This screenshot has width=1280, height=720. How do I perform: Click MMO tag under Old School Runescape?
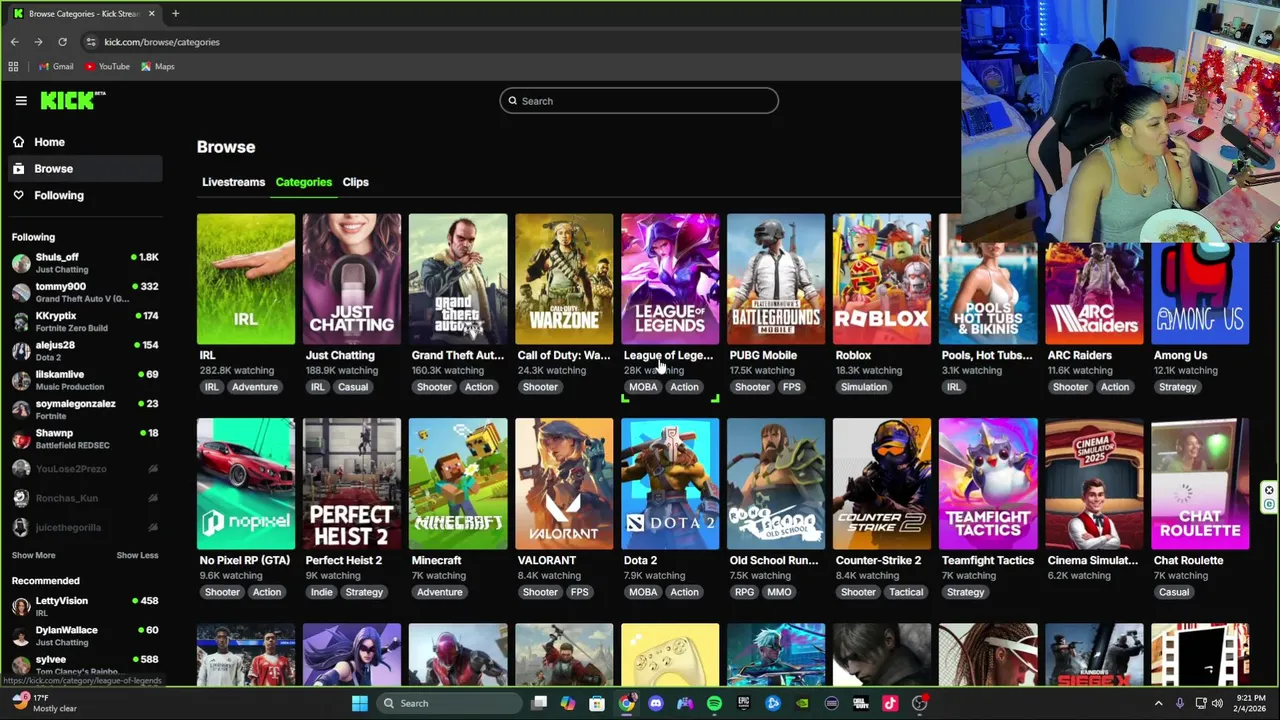point(779,592)
